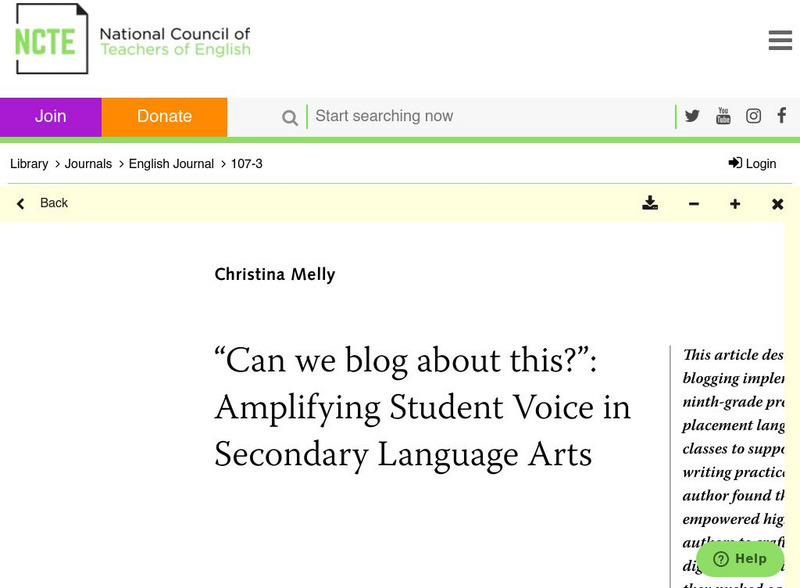Click the search magnifier icon
The width and height of the screenshot is (800, 588).
(x=290, y=118)
